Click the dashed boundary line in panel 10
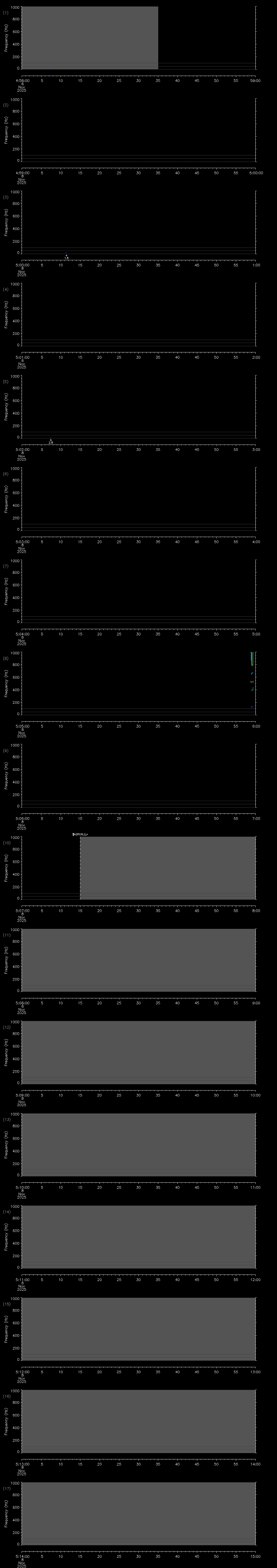 (x=80, y=868)
